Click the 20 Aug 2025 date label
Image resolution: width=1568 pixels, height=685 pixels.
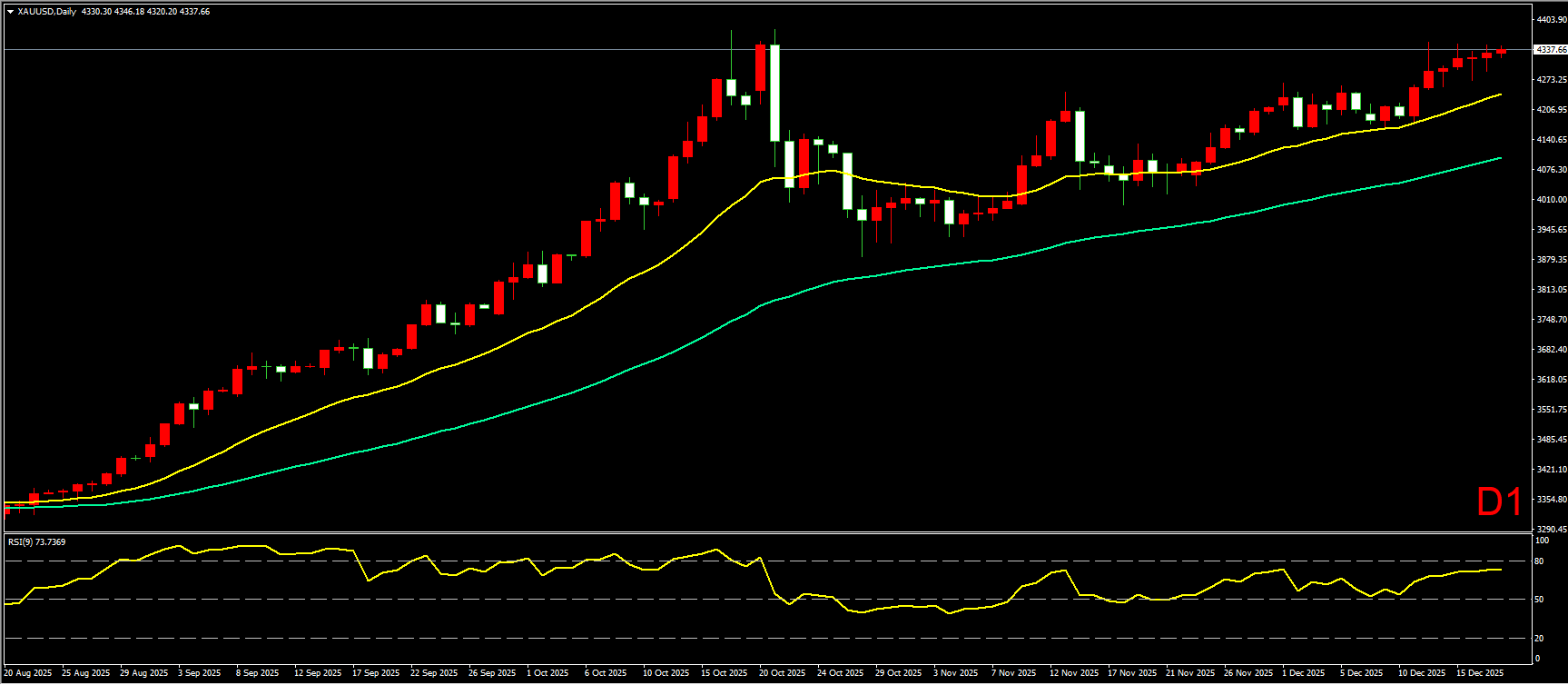[28, 673]
